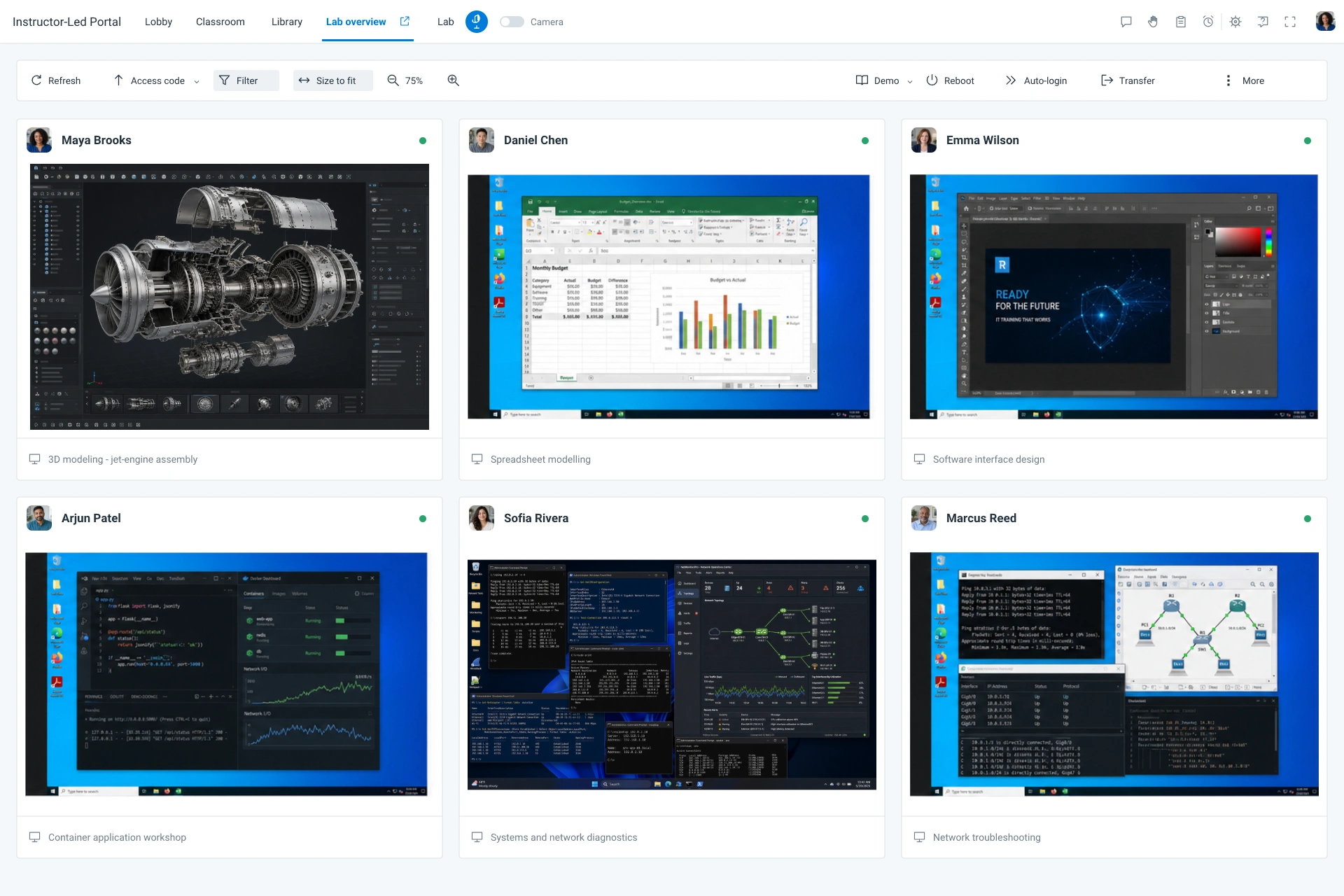The height and width of the screenshot is (896, 1344).
Task: Click Marcus Reed's avatar photo
Action: pos(924,518)
